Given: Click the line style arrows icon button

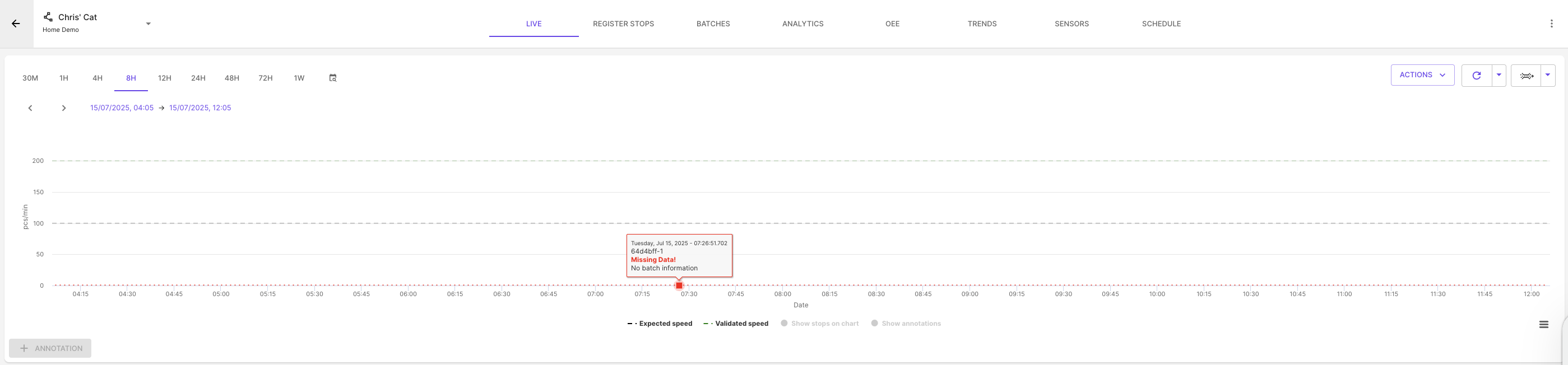Looking at the screenshot, I should click(x=1526, y=76).
